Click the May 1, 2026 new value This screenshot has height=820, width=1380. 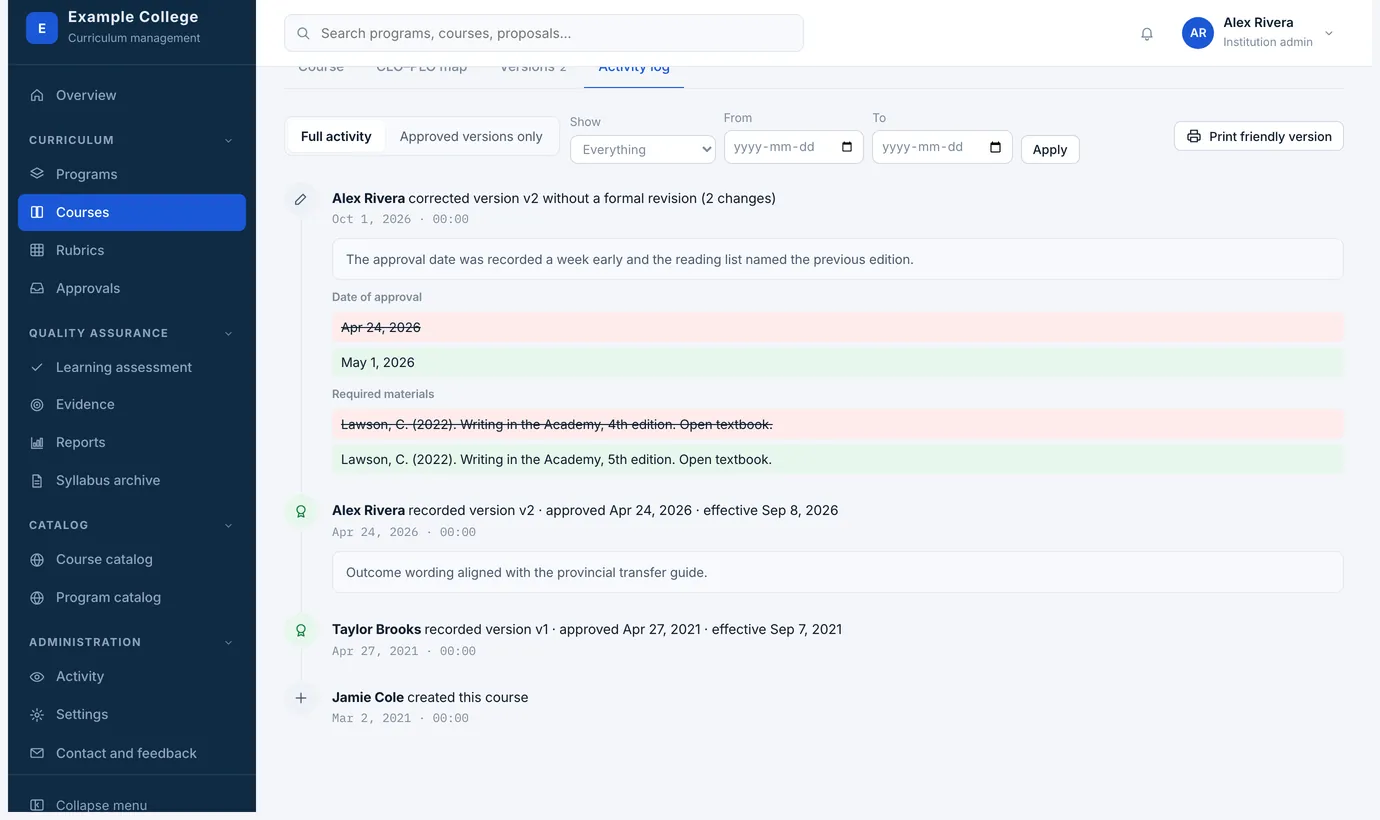pos(378,363)
